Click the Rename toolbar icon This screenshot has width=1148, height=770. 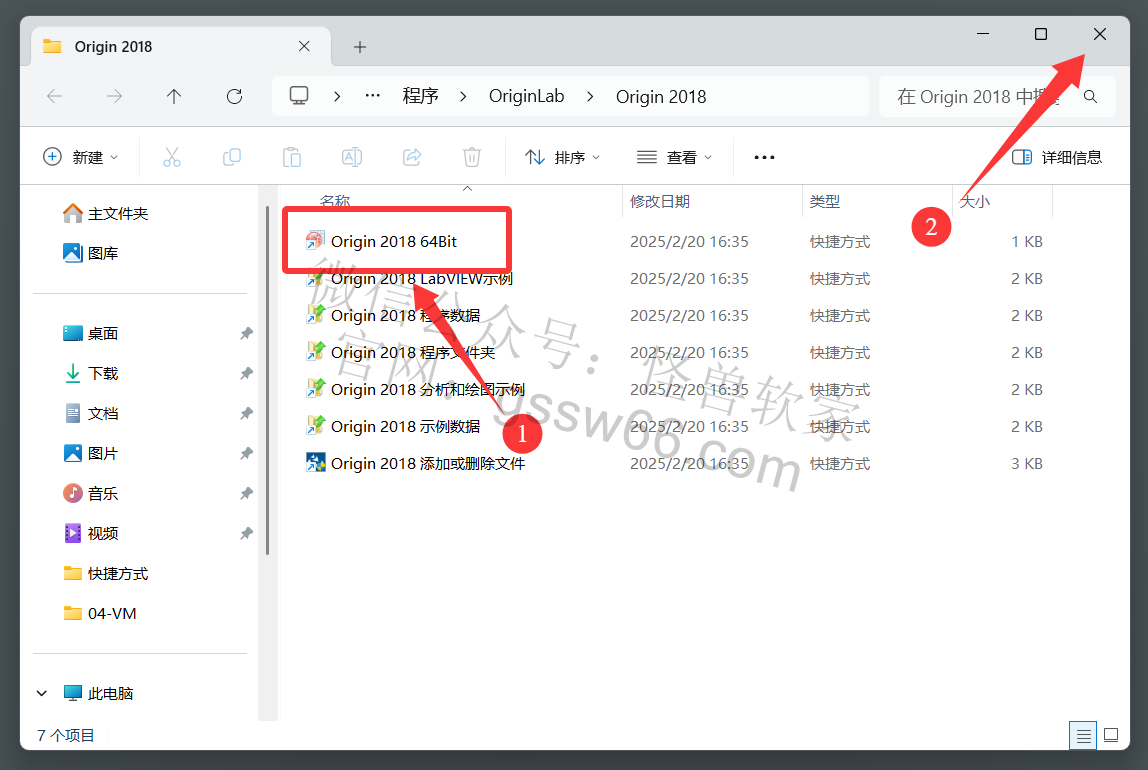[x=352, y=157]
